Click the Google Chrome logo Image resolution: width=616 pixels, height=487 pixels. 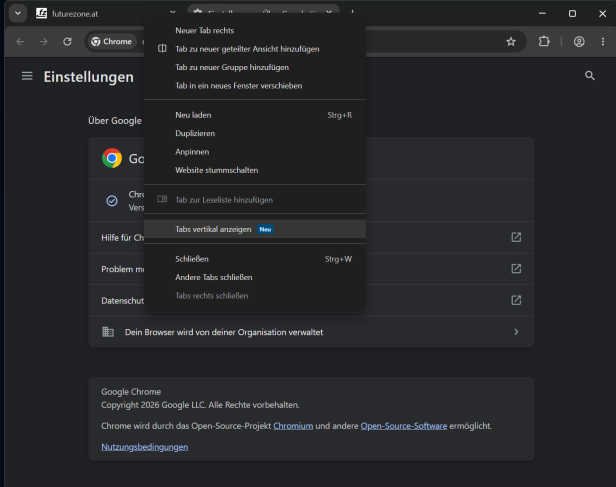(112, 158)
